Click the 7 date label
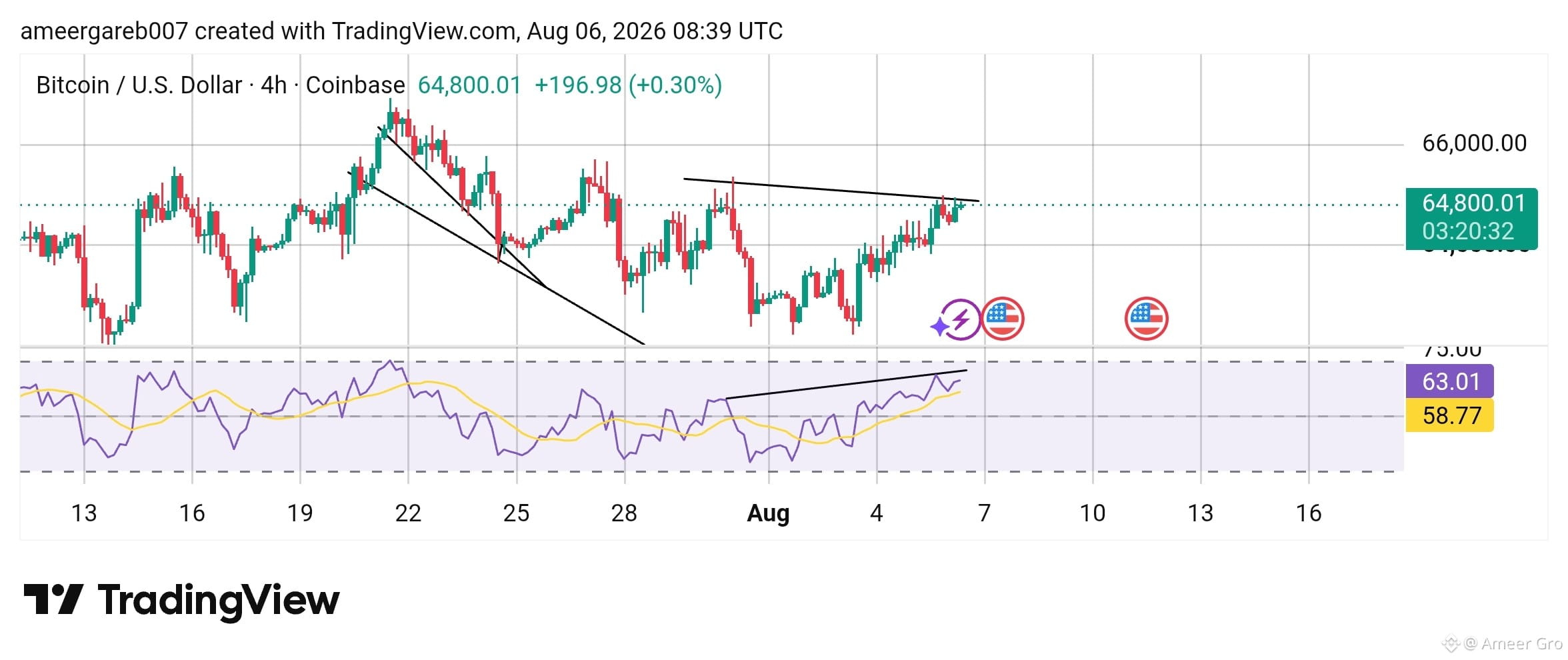This screenshot has width=1568, height=660. point(985,513)
